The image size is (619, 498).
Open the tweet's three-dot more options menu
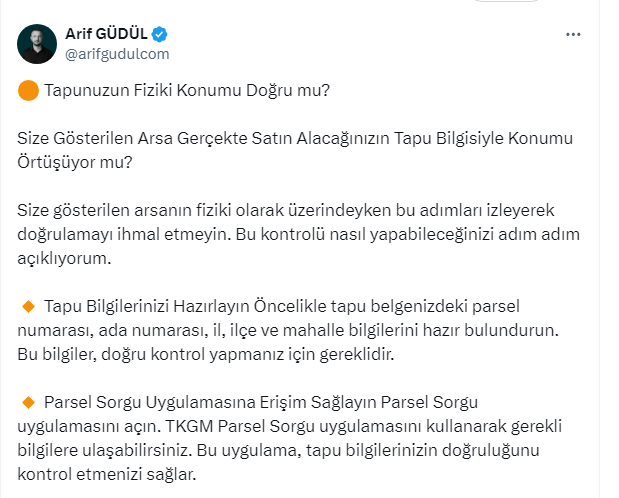pos(573,34)
